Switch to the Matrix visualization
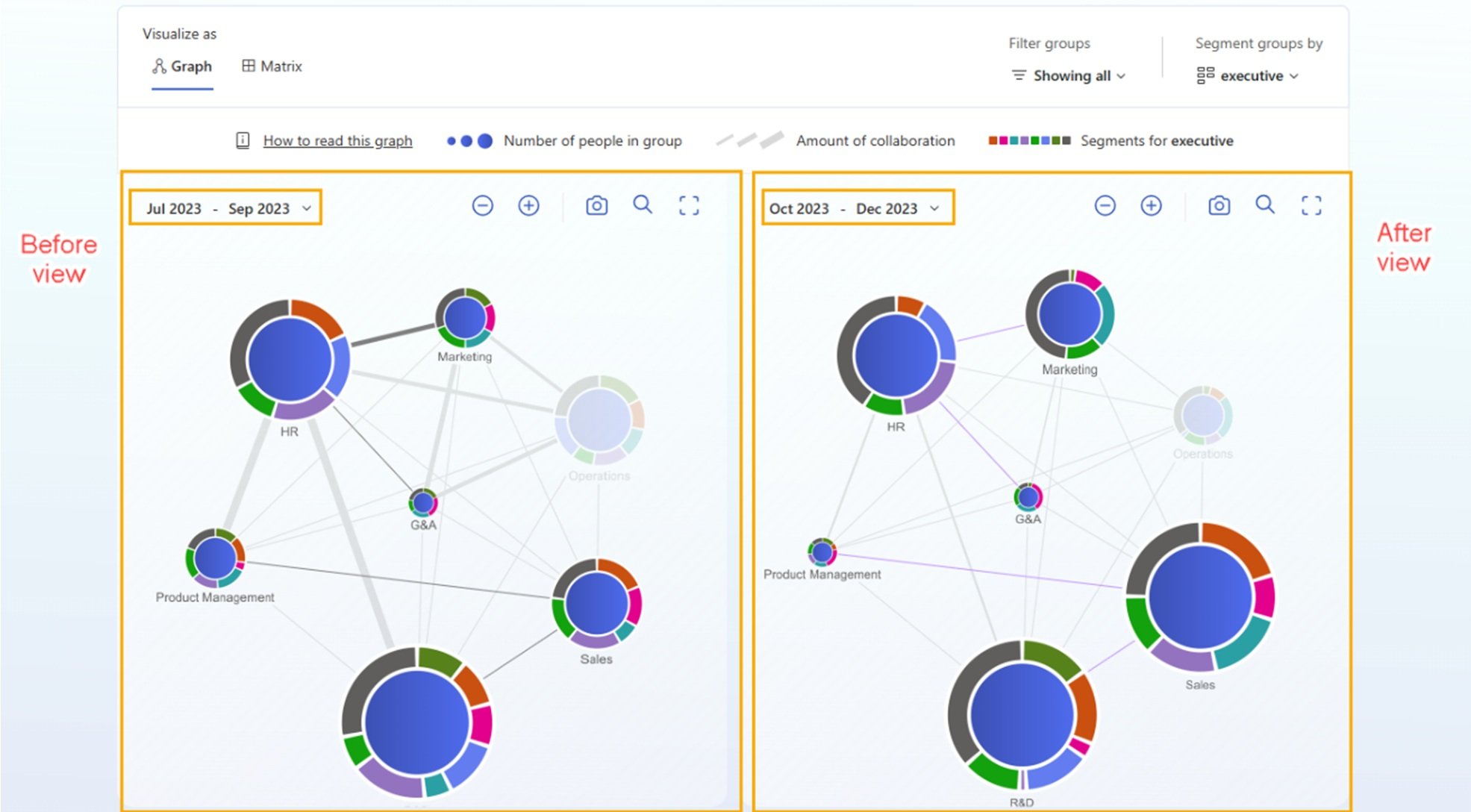Screen dimensions: 1471x812 coord(272,66)
